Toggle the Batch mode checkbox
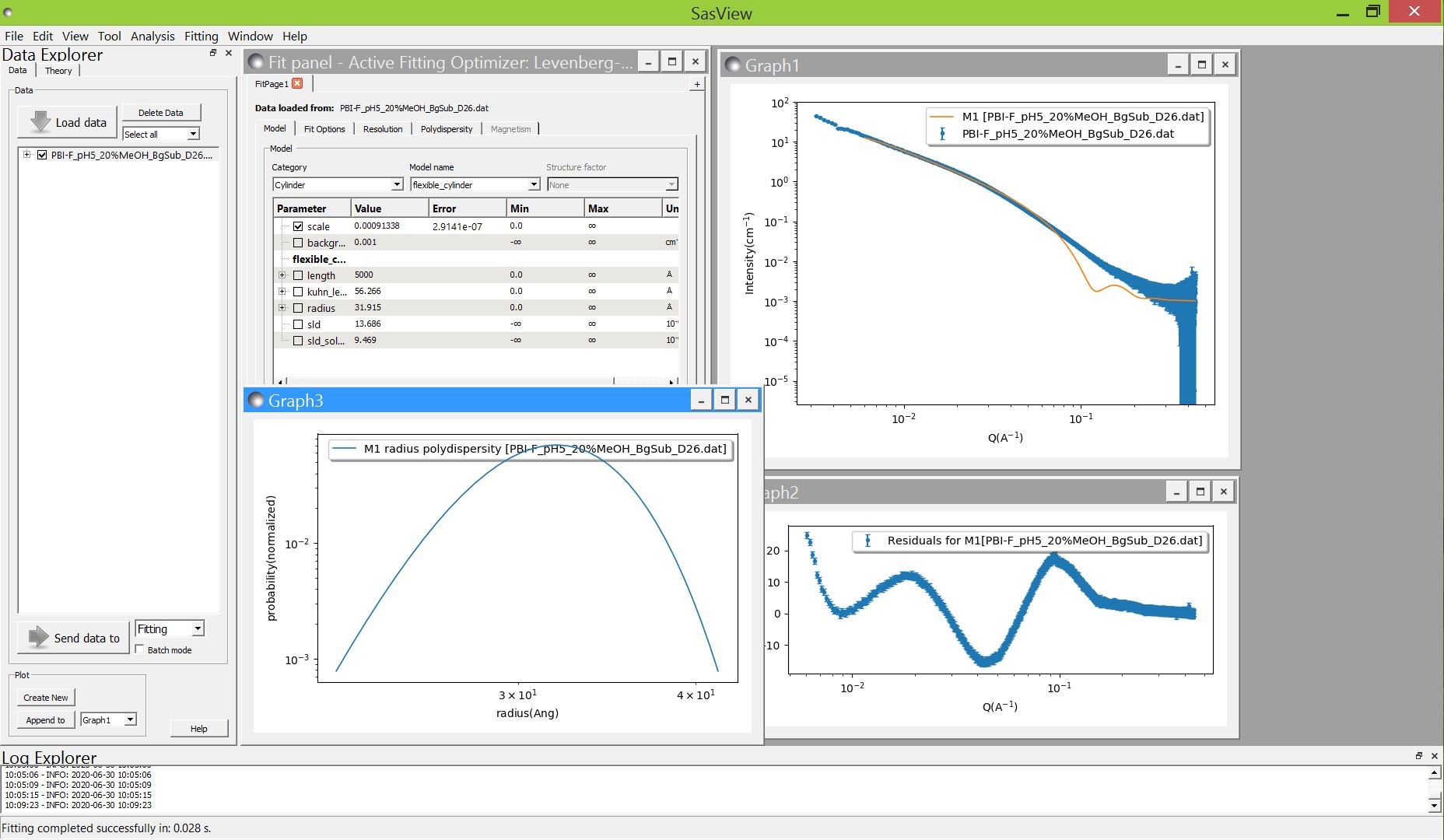The image size is (1444, 840). pyautogui.click(x=140, y=649)
